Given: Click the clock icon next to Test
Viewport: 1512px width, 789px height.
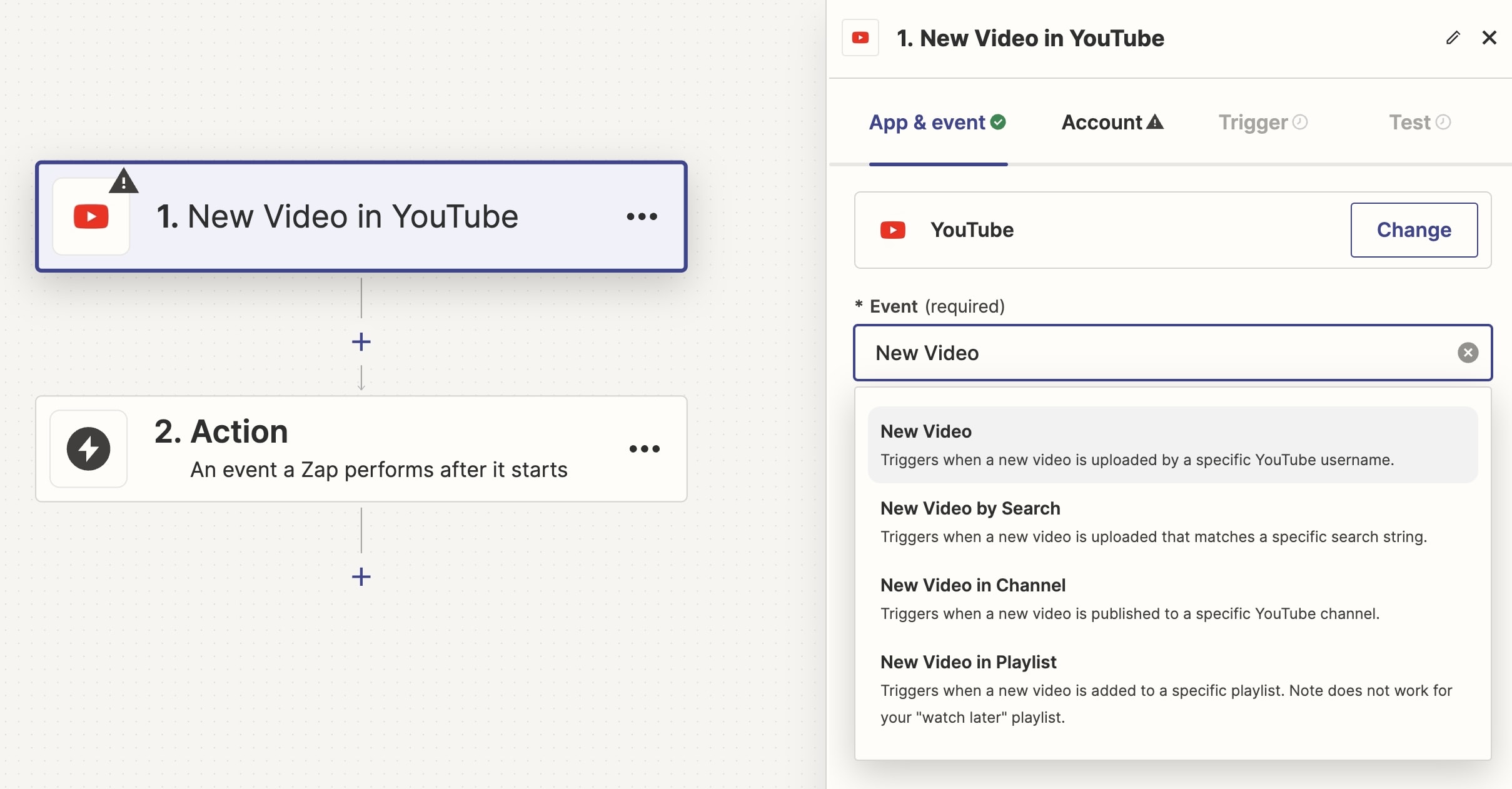Looking at the screenshot, I should pos(1443,122).
